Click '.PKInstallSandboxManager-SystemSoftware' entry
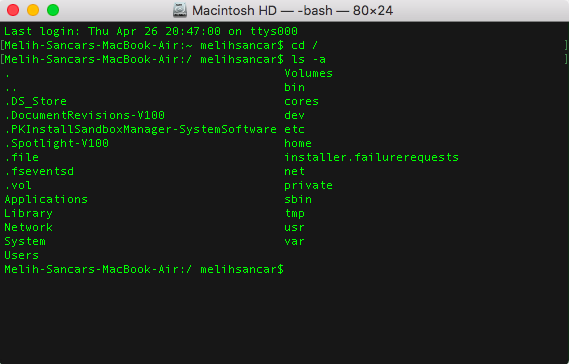569x364 pixels. click(x=141, y=129)
